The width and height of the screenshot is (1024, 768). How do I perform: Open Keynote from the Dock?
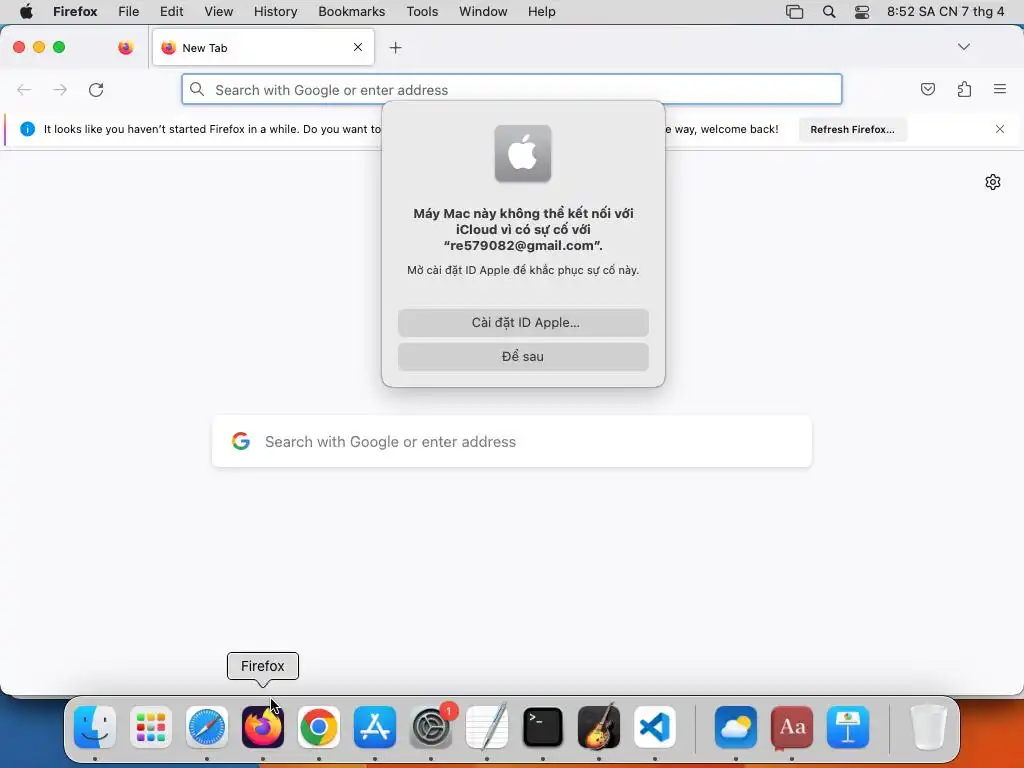click(x=848, y=727)
